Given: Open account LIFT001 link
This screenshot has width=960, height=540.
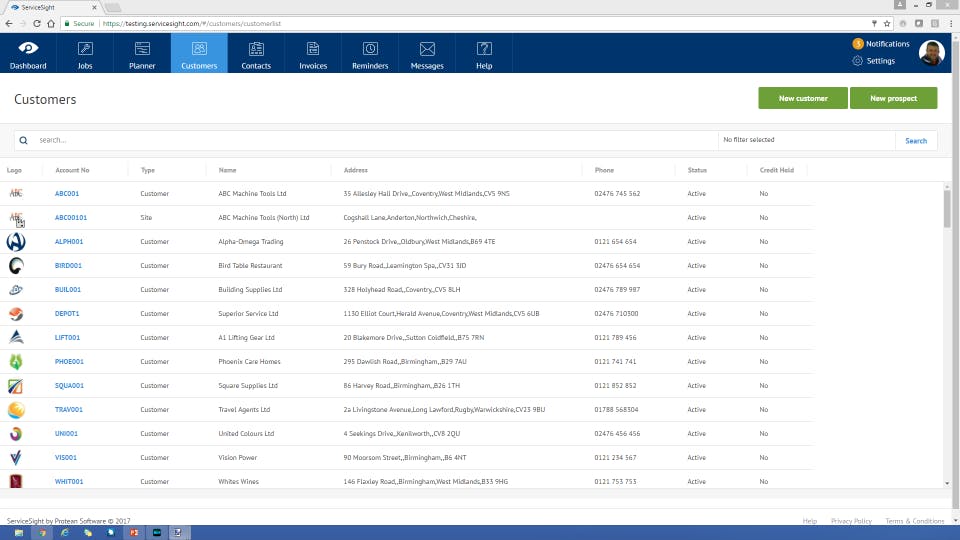Looking at the screenshot, I should coord(67,337).
